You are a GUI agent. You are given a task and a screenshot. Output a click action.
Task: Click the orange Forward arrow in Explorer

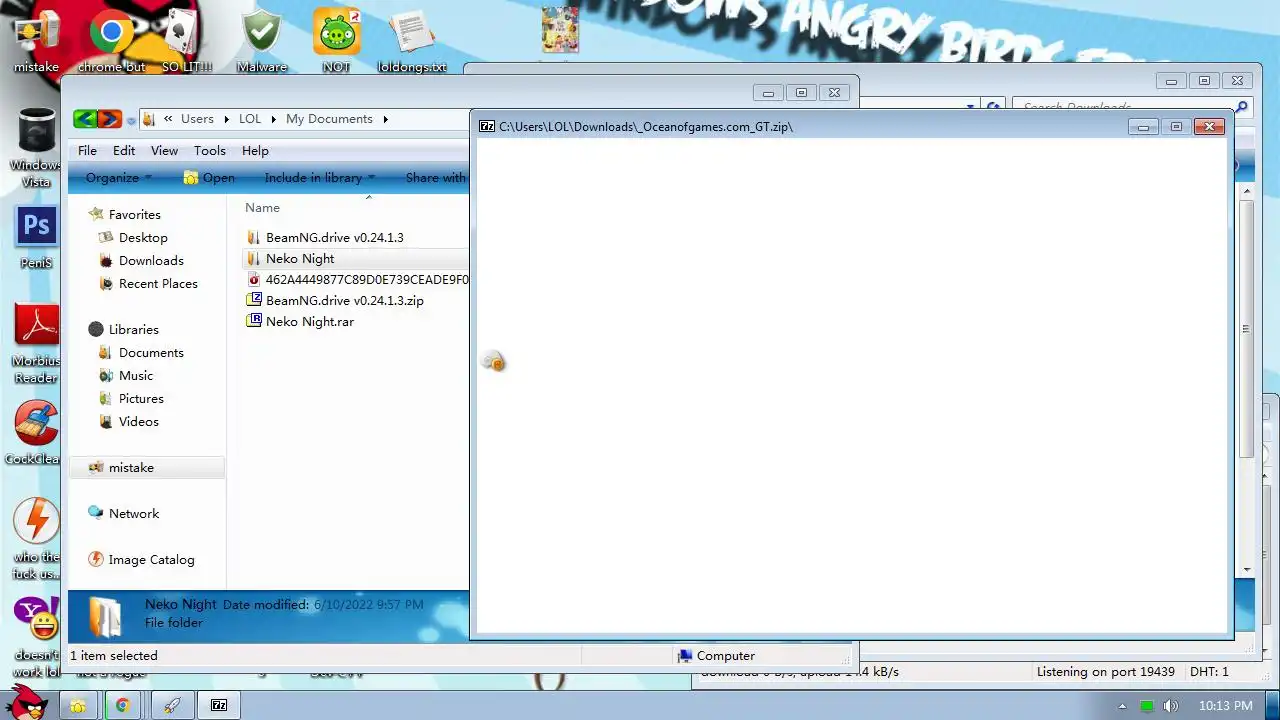(x=109, y=119)
